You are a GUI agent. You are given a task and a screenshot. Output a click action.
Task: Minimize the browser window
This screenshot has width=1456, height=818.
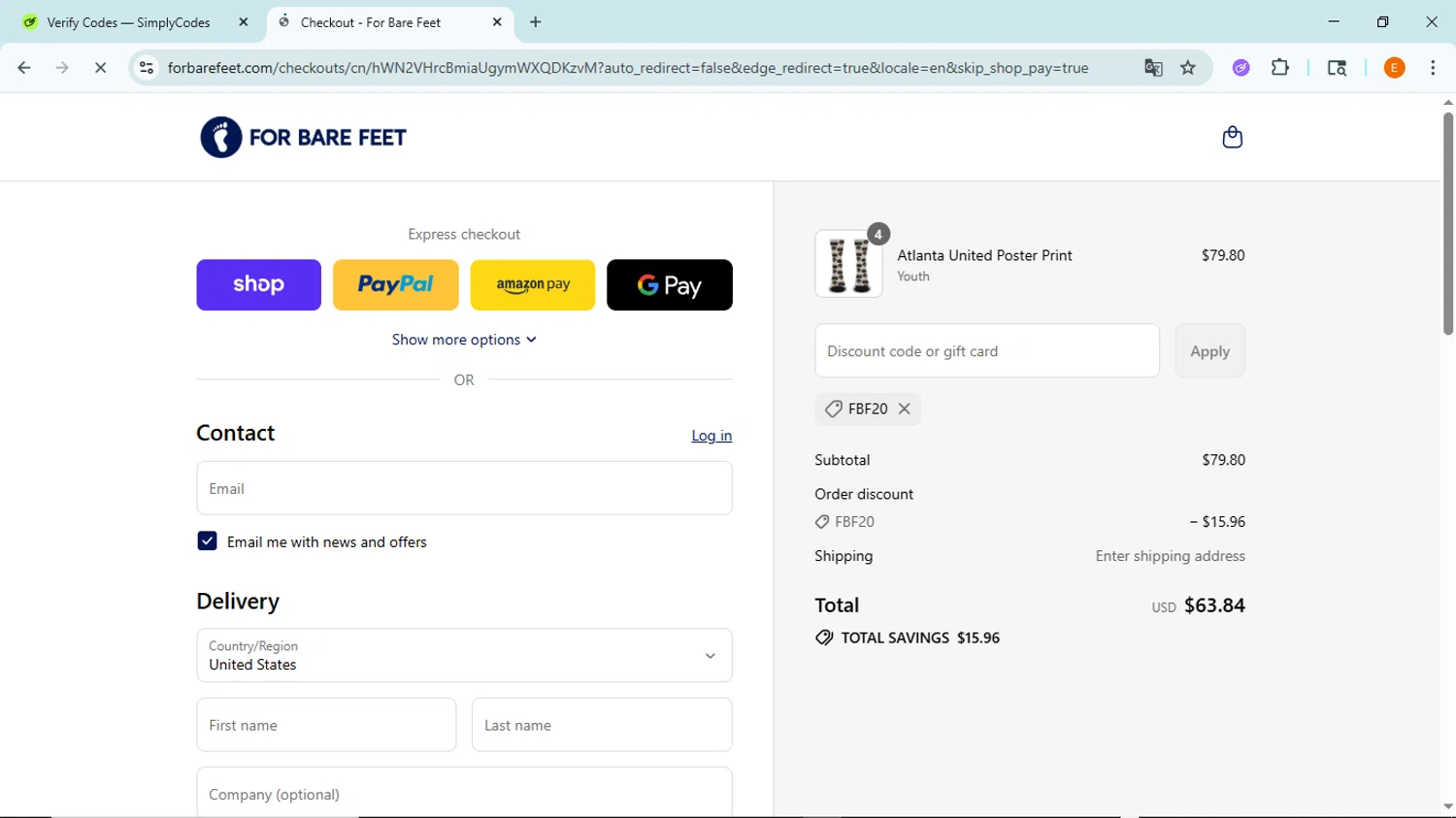coord(1334,21)
